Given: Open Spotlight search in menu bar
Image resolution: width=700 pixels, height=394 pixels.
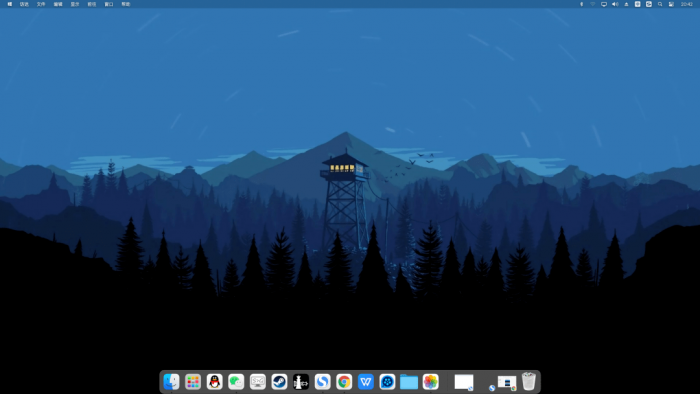Looking at the screenshot, I should pyautogui.click(x=660, y=4).
